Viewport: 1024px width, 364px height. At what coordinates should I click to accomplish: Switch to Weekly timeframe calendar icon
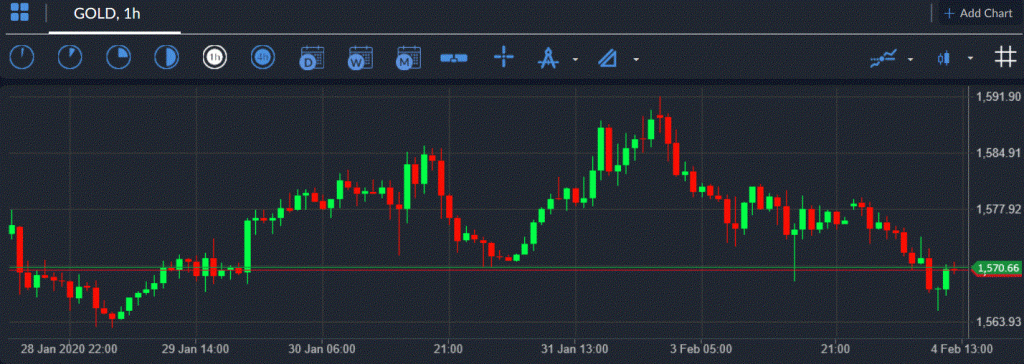click(x=359, y=58)
